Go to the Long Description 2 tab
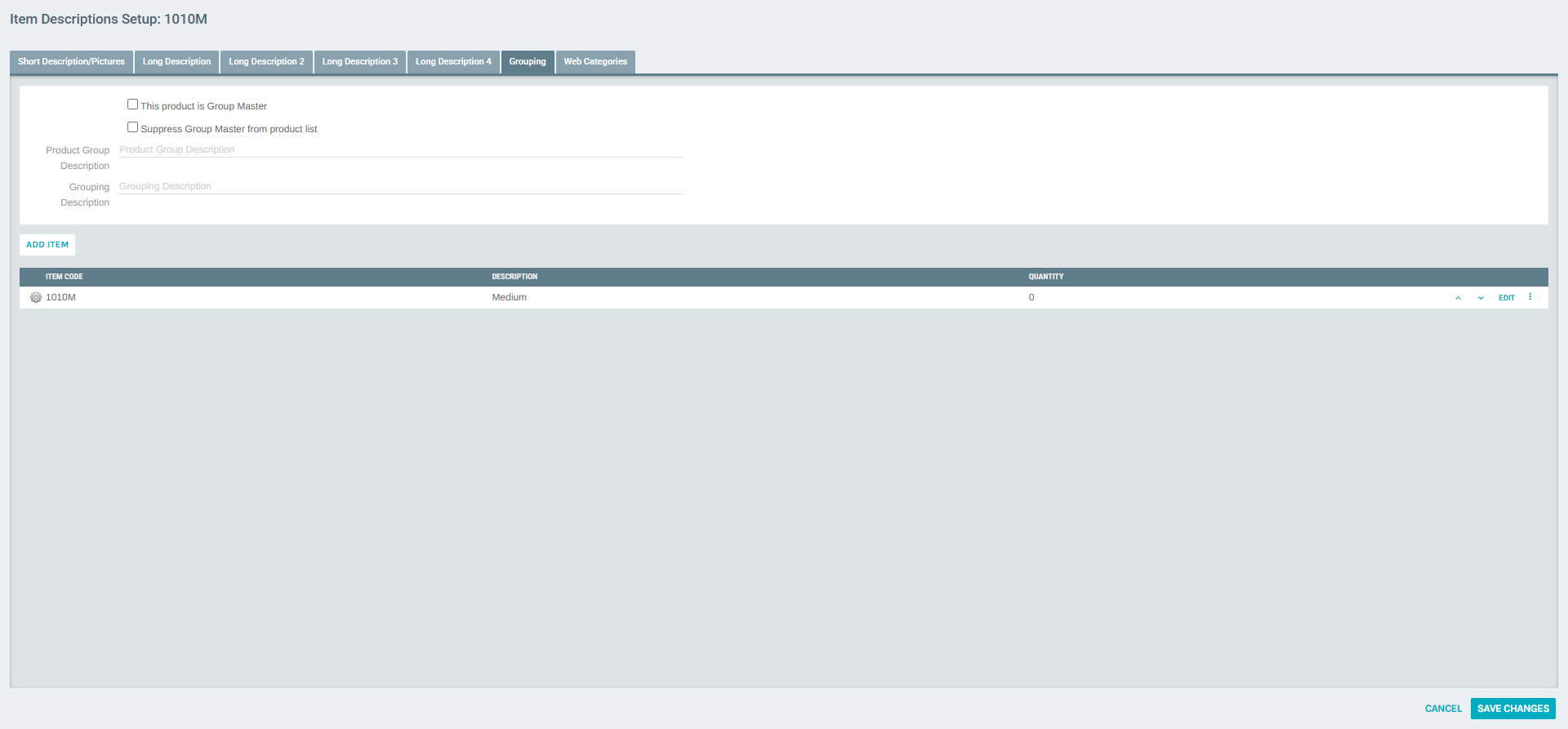This screenshot has height=729, width=1568. [x=266, y=62]
